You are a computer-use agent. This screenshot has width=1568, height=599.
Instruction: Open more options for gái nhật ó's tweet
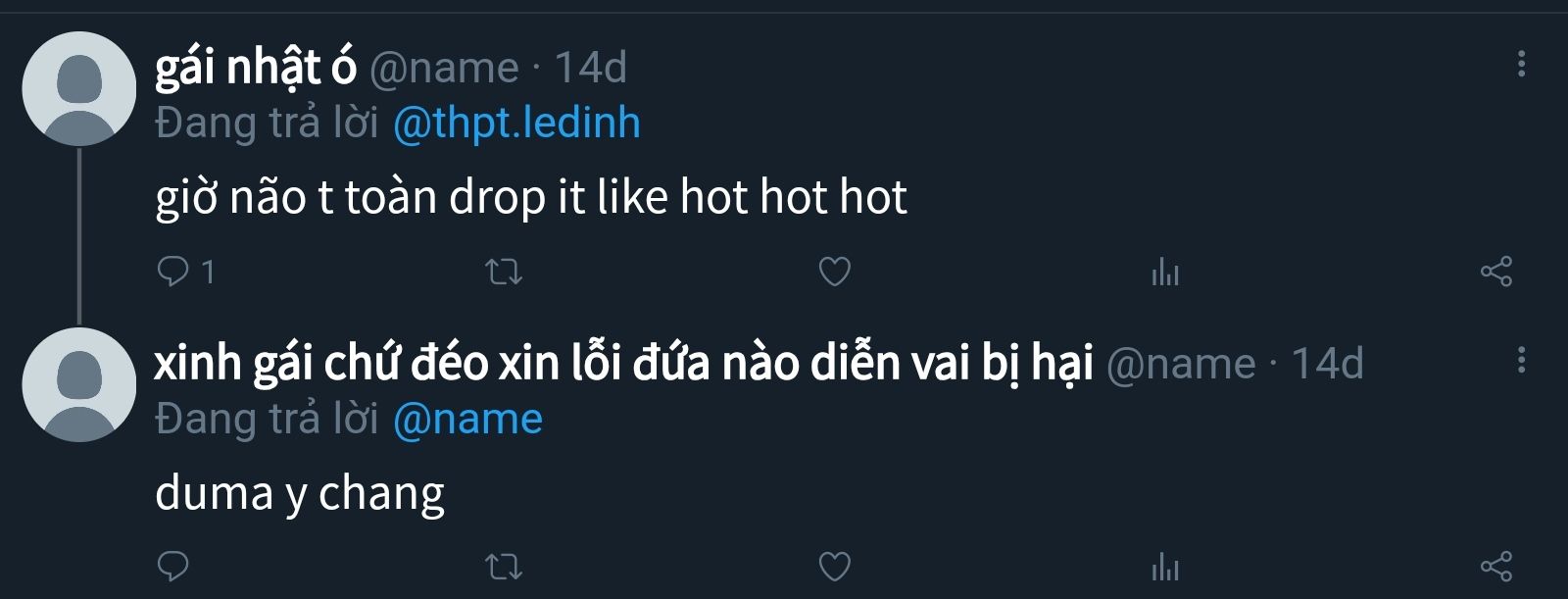(x=1521, y=65)
